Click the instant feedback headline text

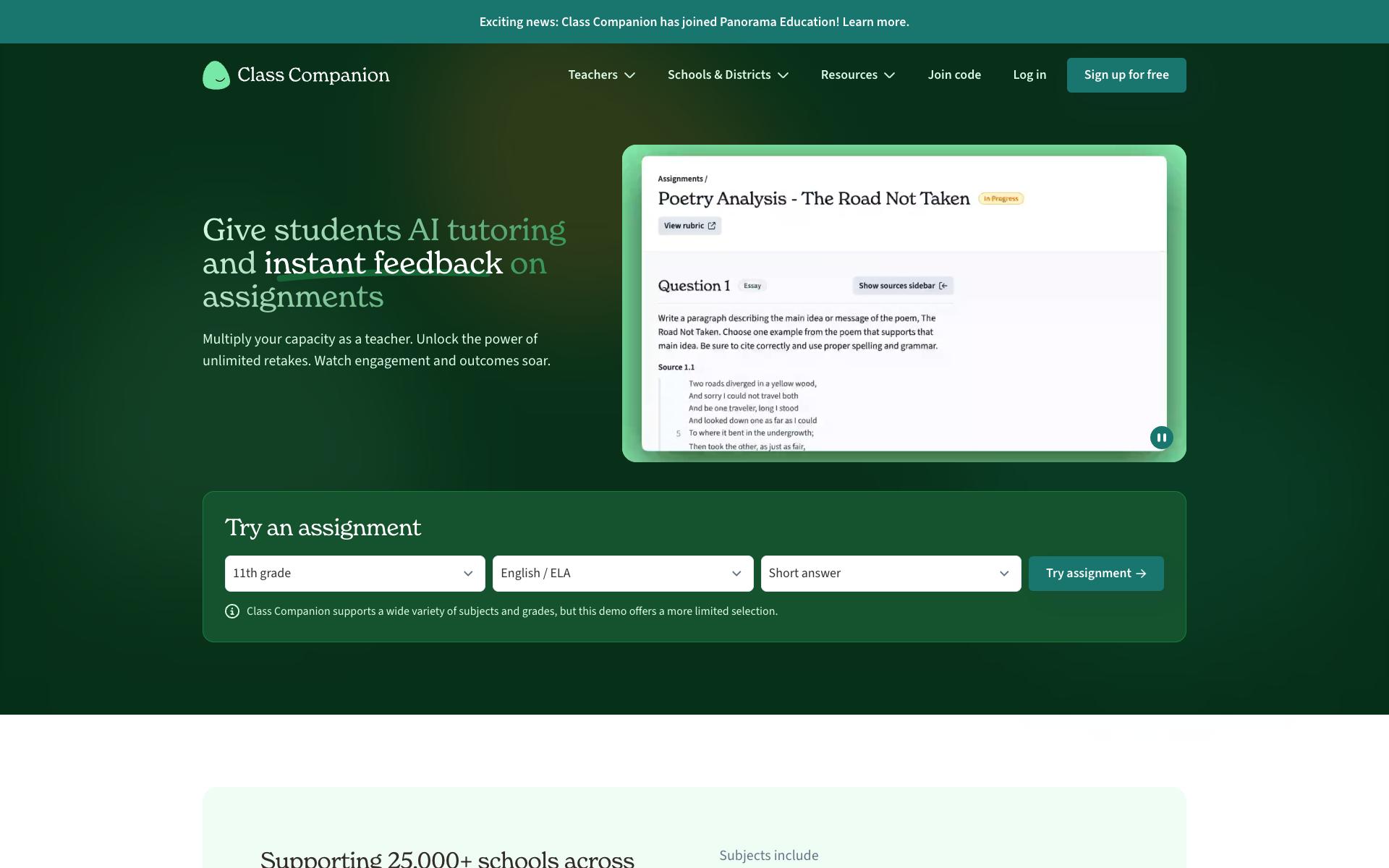click(383, 263)
